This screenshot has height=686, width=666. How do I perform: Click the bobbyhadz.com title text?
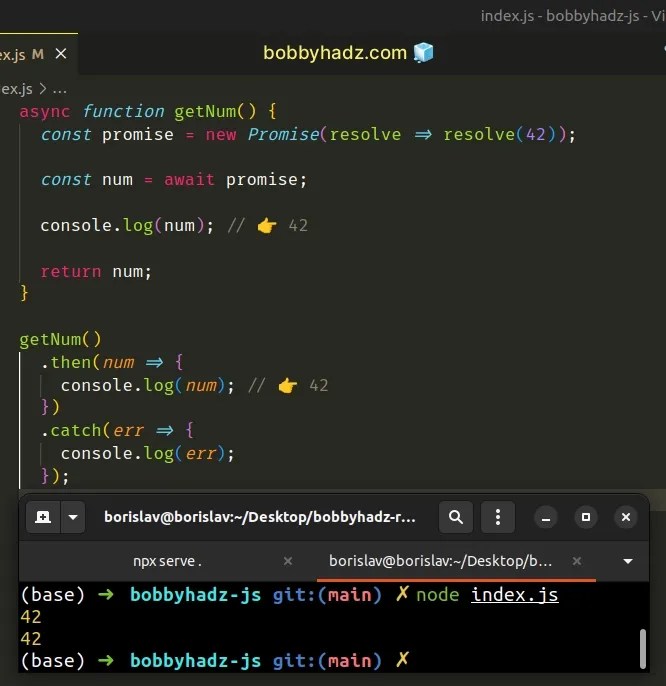[x=335, y=53]
